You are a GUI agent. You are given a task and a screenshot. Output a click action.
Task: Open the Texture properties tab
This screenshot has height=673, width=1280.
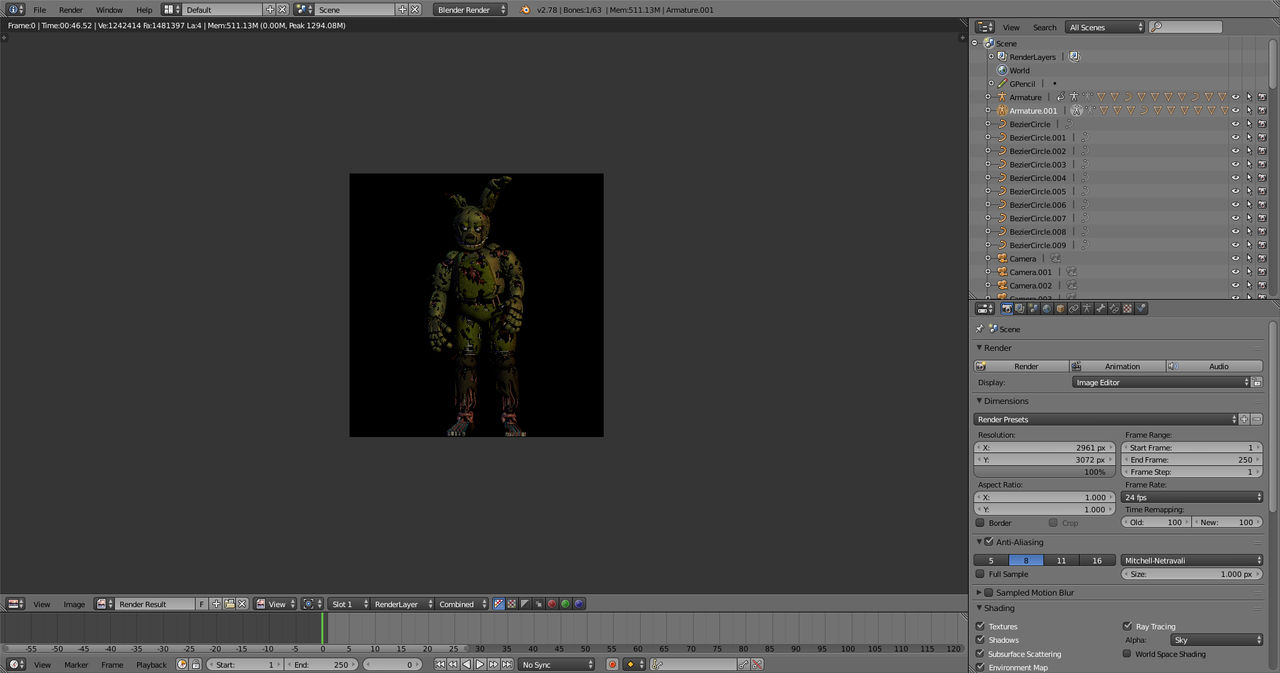click(x=1127, y=308)
